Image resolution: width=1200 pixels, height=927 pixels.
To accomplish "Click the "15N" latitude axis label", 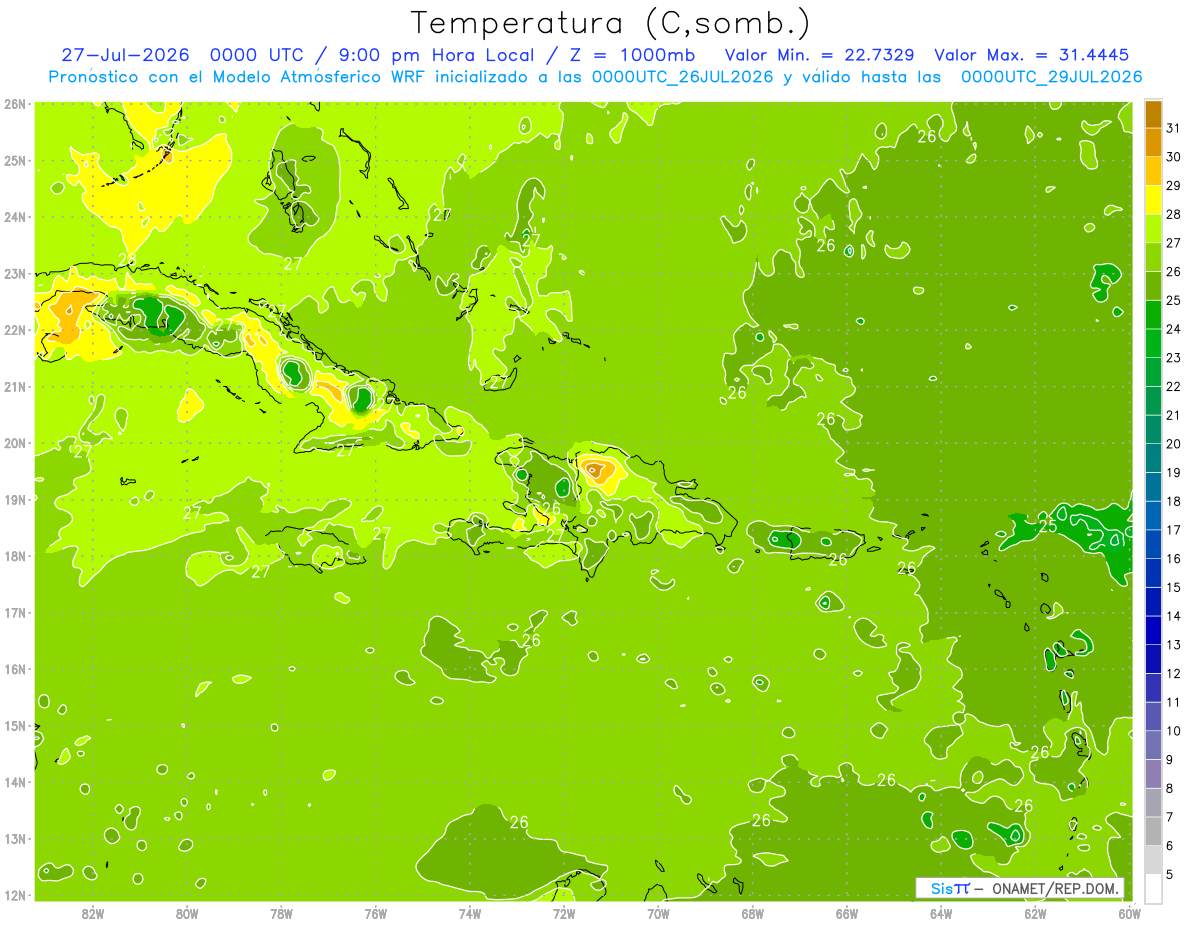I will [15, 726].
